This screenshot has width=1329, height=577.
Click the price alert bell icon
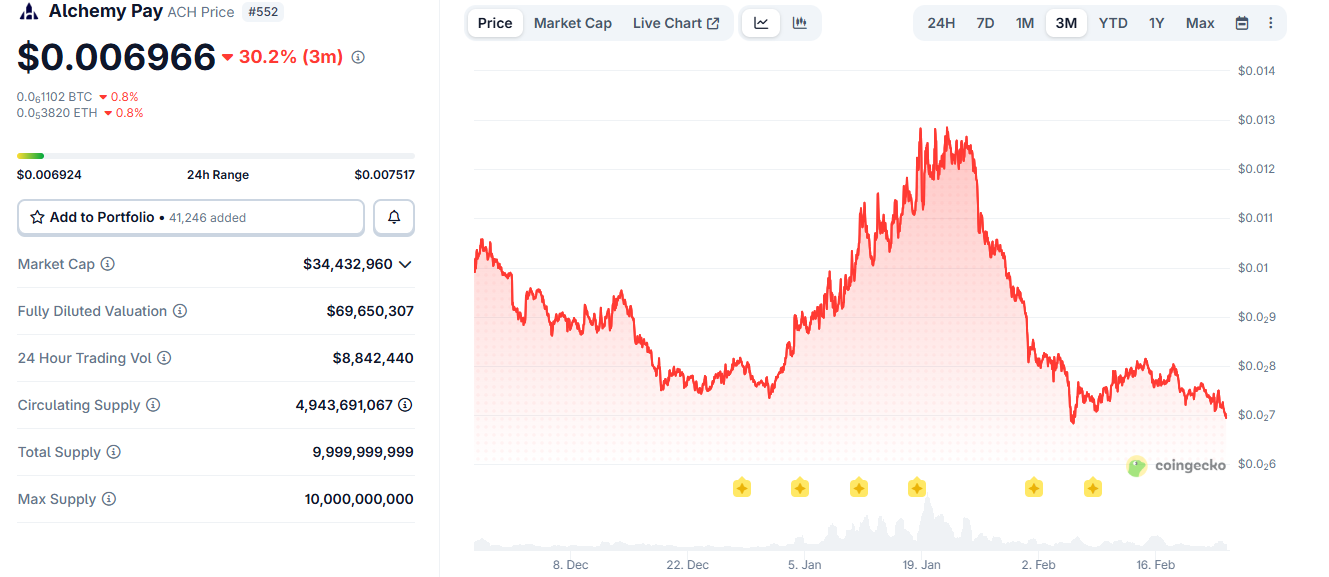pyautogui.click(x=394, y=217)
